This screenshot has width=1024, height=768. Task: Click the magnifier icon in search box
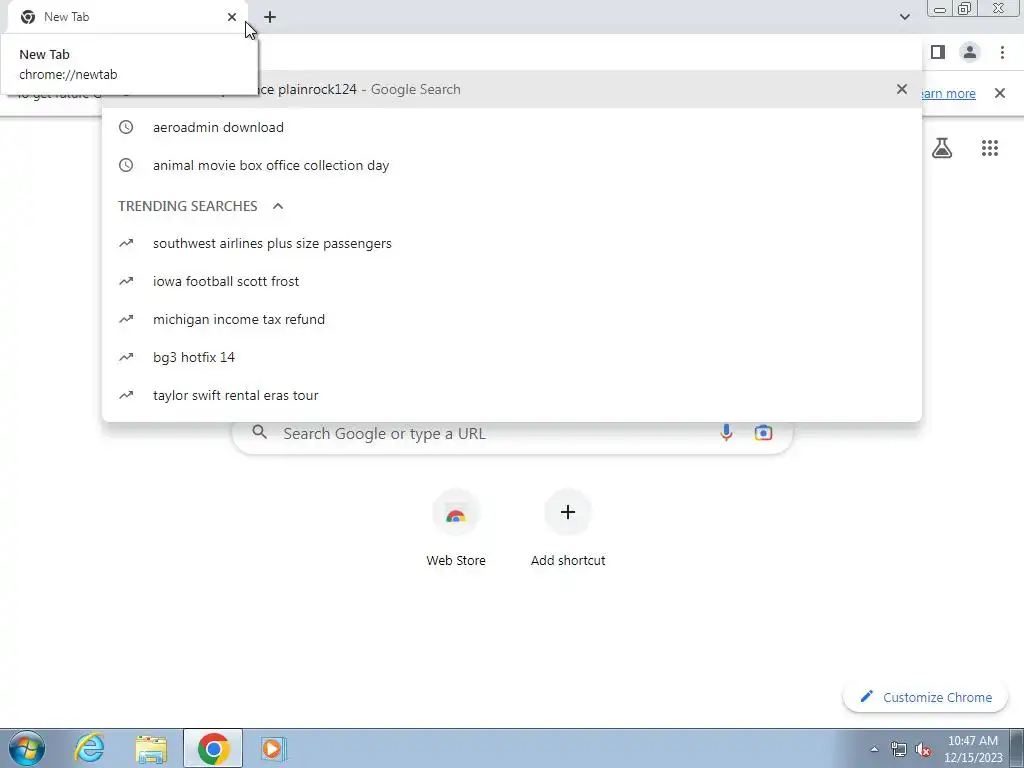tap(260, 432)
